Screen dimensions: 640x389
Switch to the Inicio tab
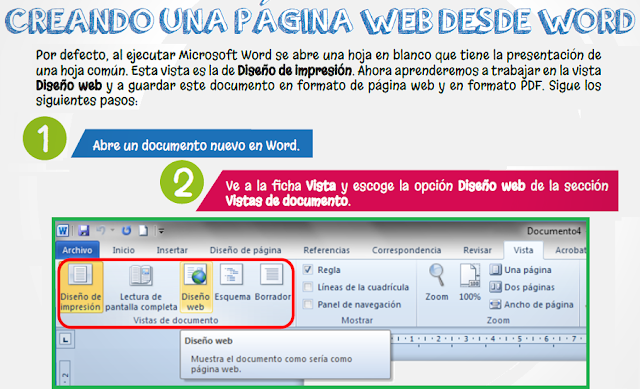coord(123,250)
